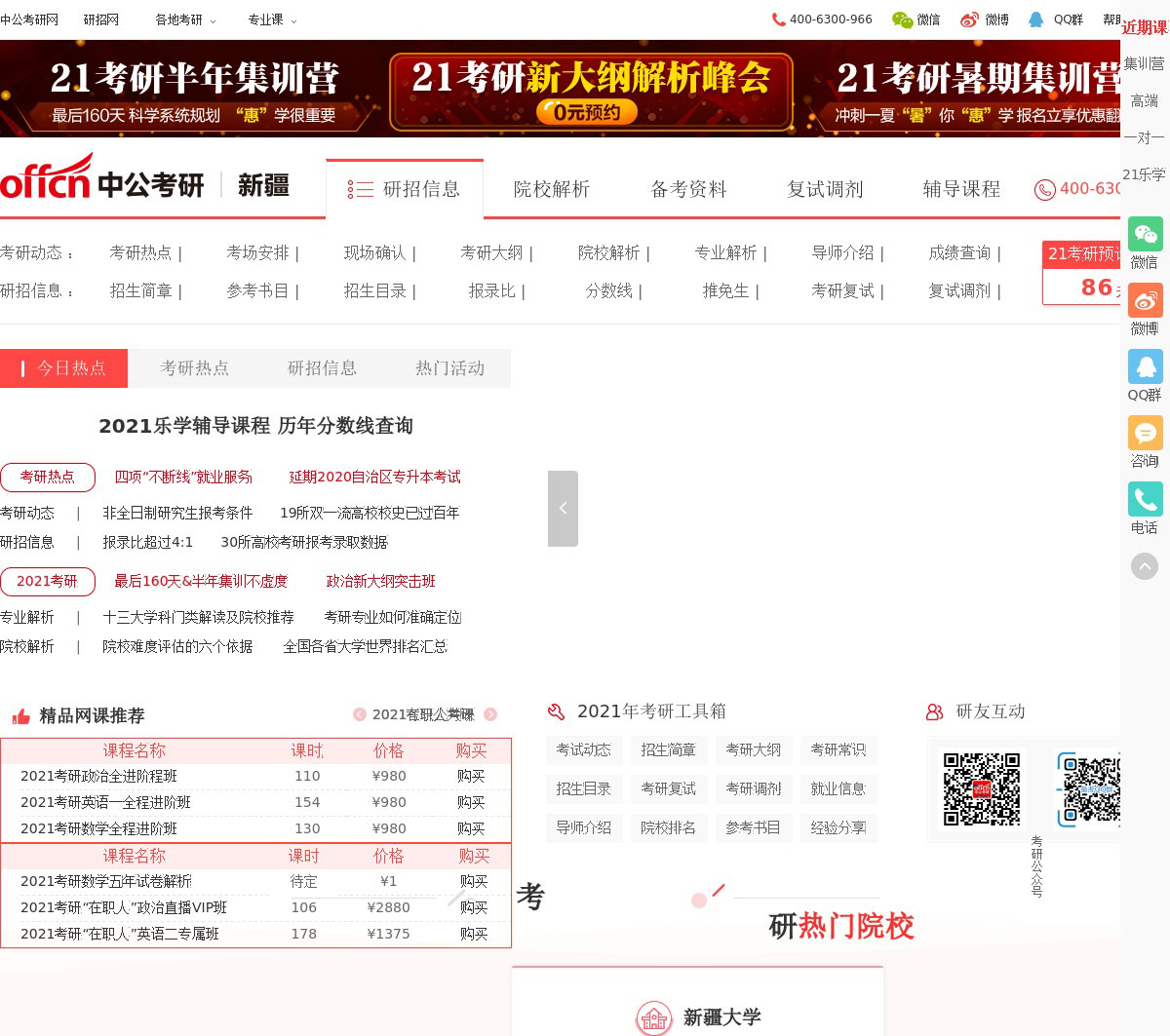Screen dimensions: 1170x1036
Task: Click 购买 for 2021考研政治全进阶班
Action: (x=471, y=776)
